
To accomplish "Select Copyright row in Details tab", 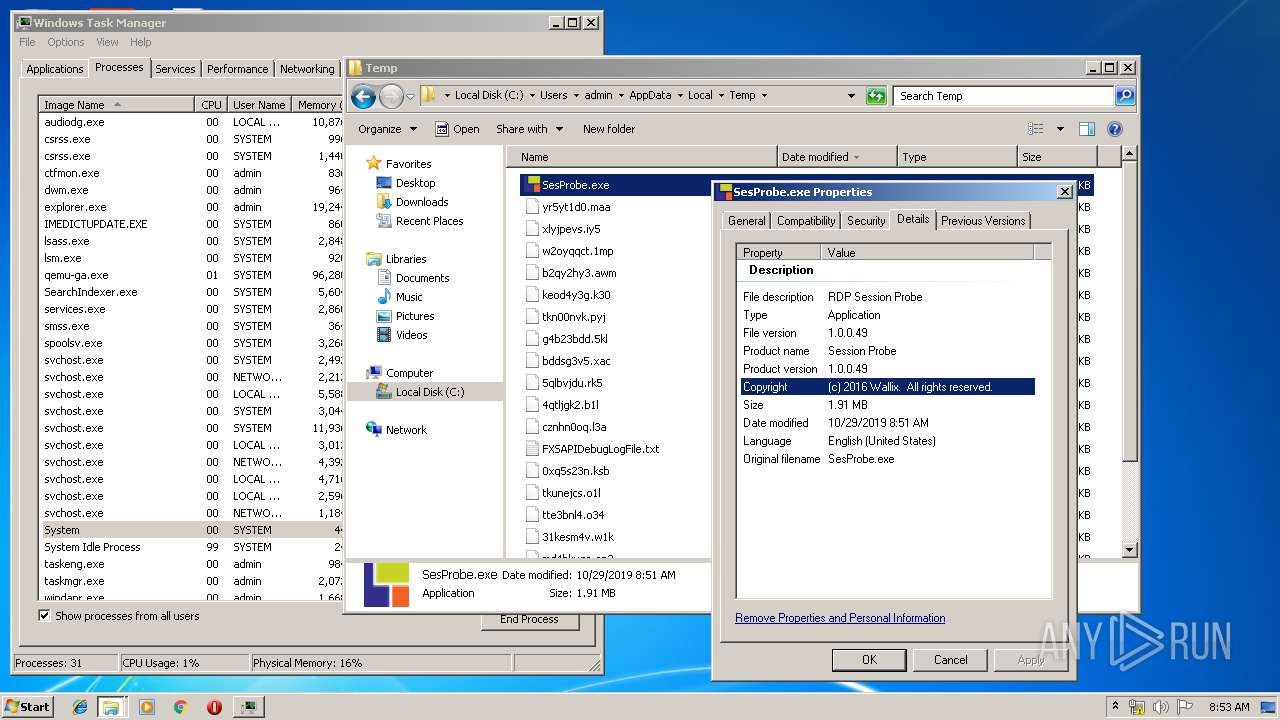I will (x=887, y=387).
